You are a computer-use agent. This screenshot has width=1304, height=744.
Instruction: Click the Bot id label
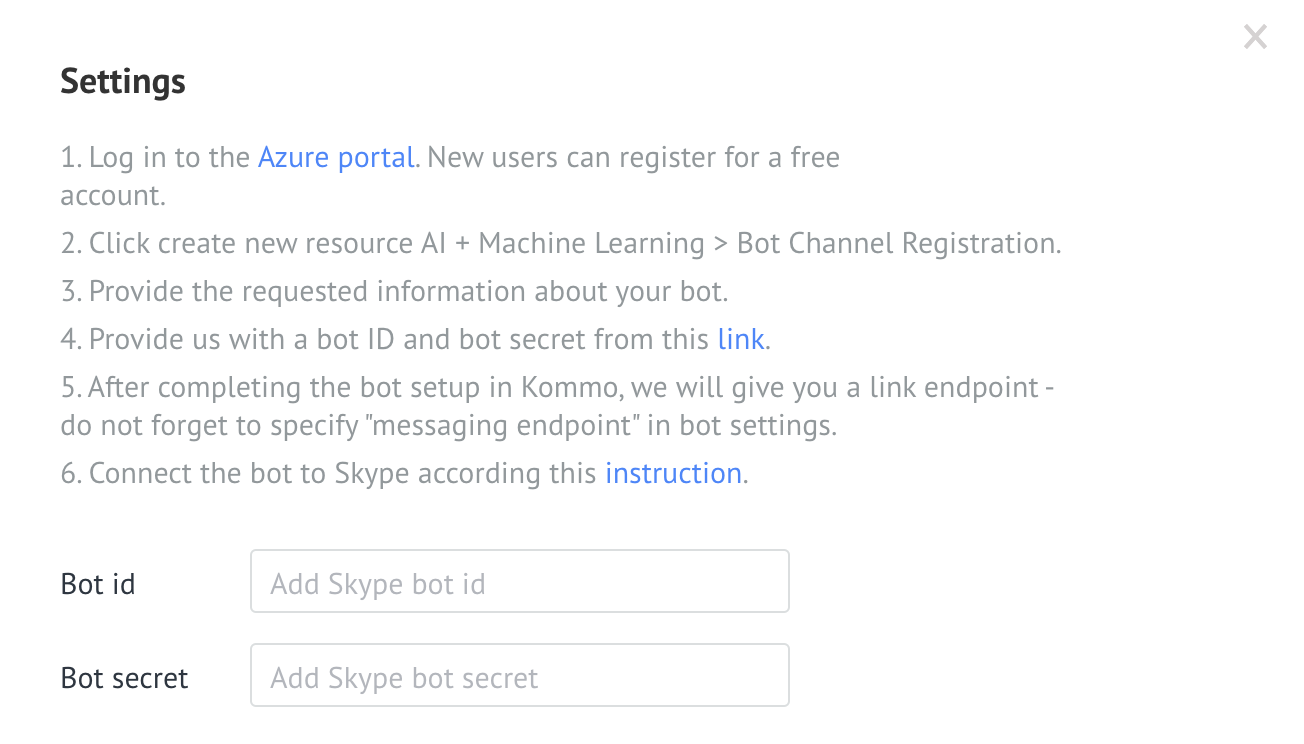(98, 583)
